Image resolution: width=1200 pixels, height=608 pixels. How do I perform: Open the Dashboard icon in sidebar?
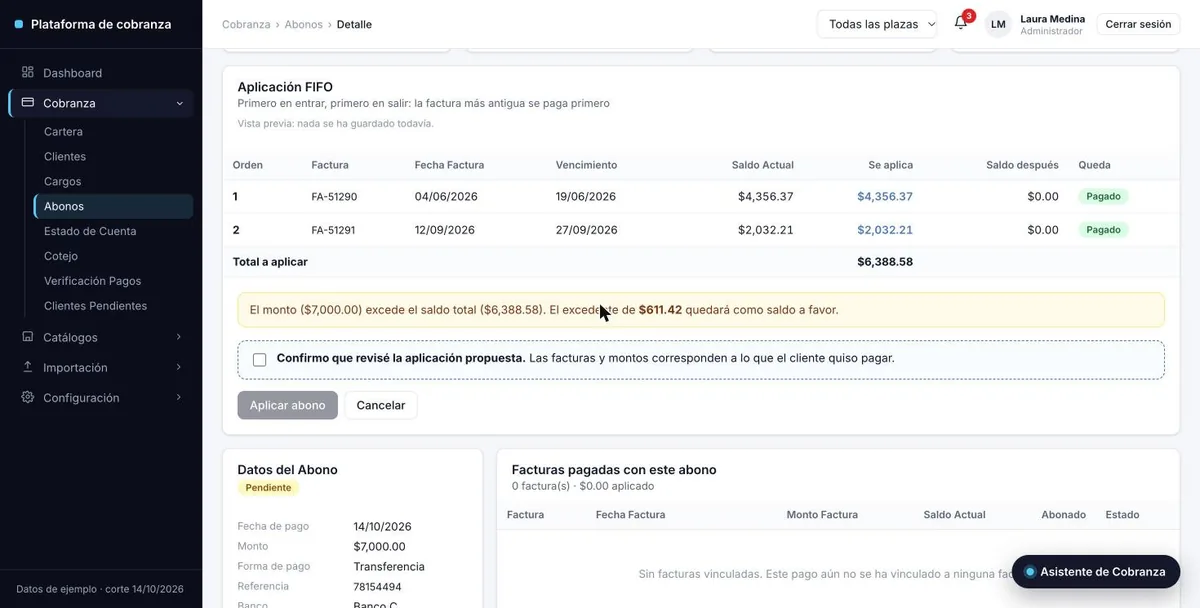[28, 73]
